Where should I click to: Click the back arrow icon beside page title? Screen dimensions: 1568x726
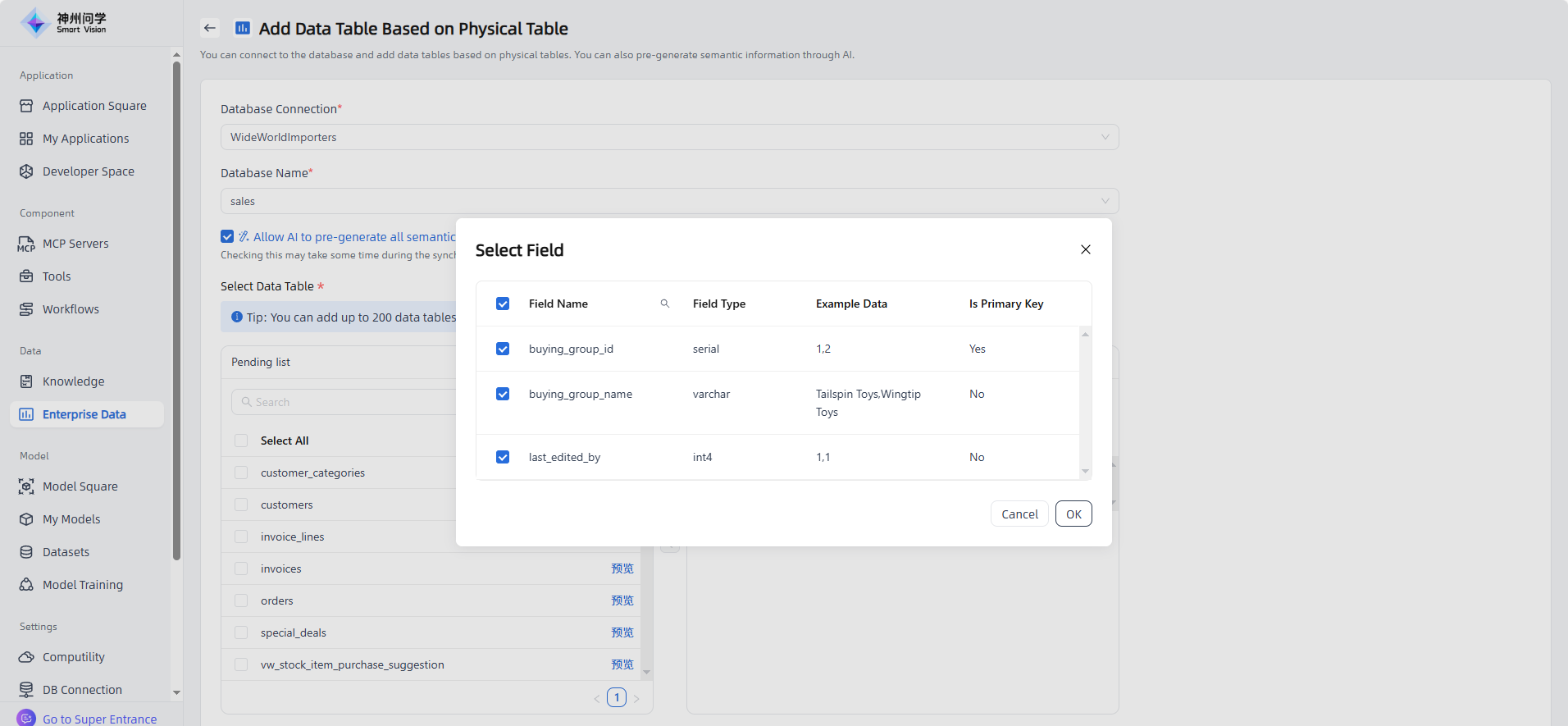(210, 28)
